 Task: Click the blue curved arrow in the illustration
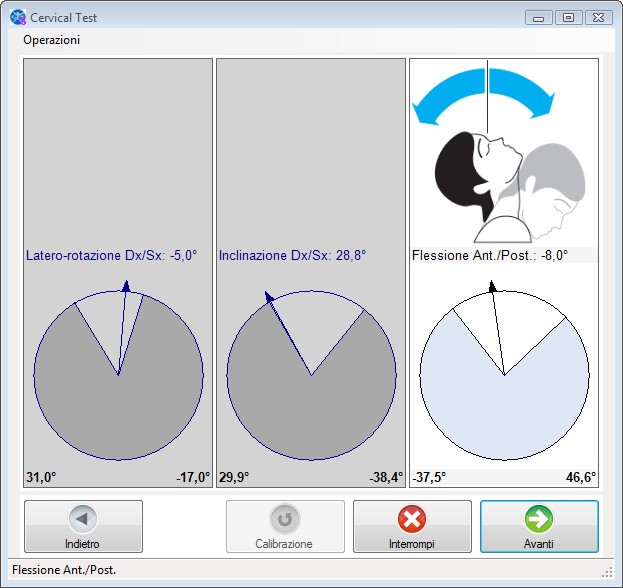pos(483,96)
